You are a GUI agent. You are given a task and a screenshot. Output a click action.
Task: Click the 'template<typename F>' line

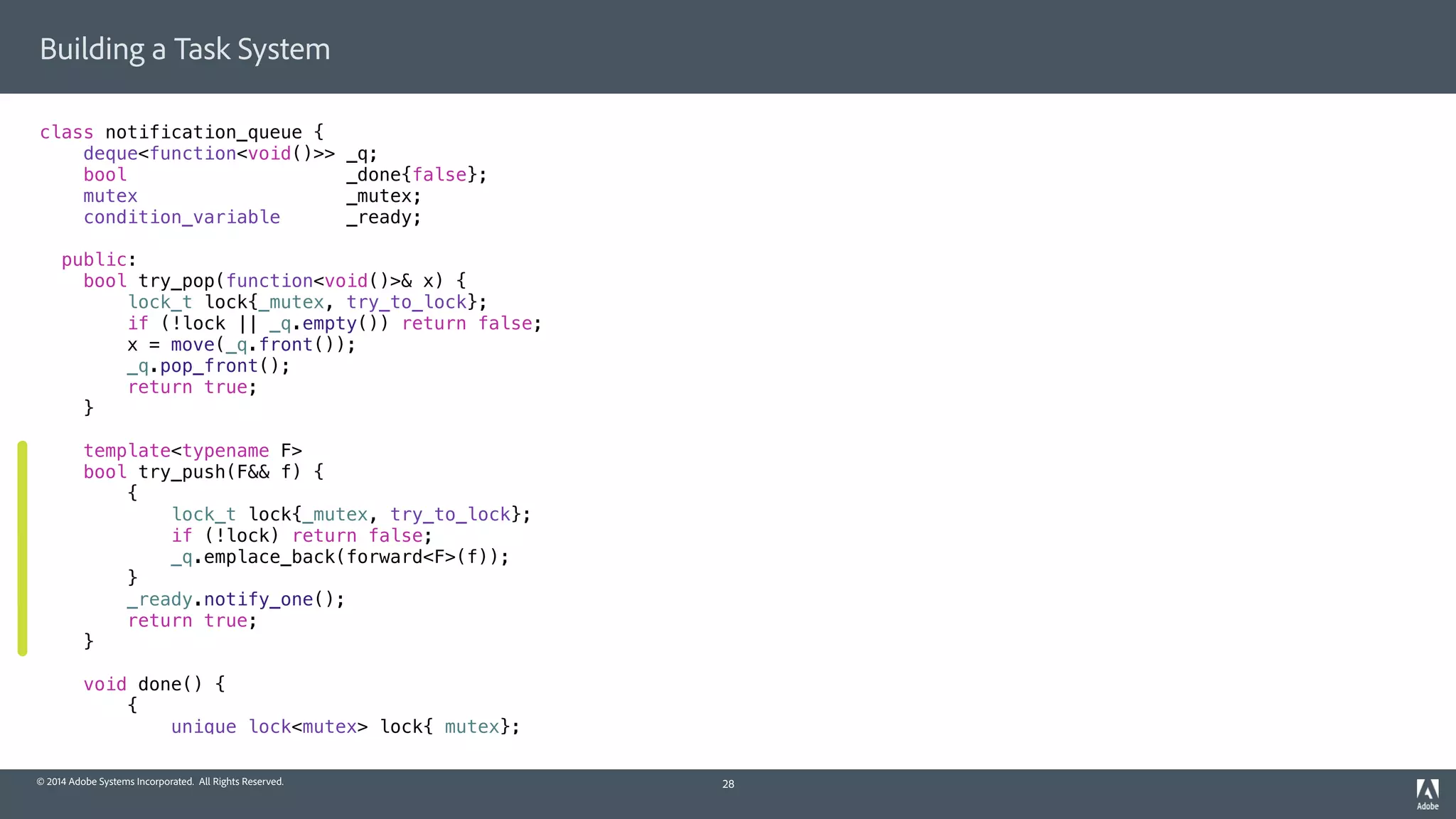193,451
